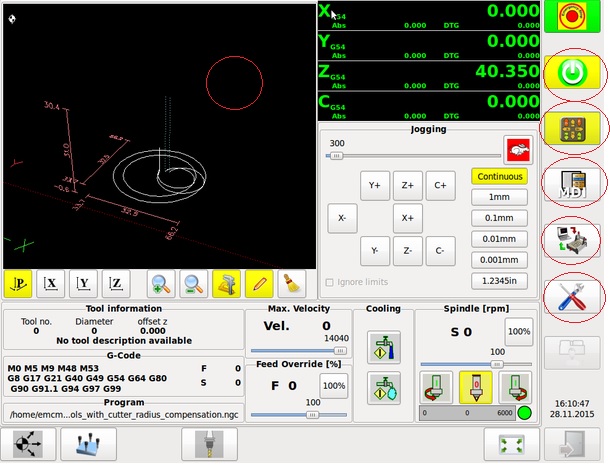Adjust the Feed Override slider
This screenshot has height=469, width=610.
click(299, 415)
